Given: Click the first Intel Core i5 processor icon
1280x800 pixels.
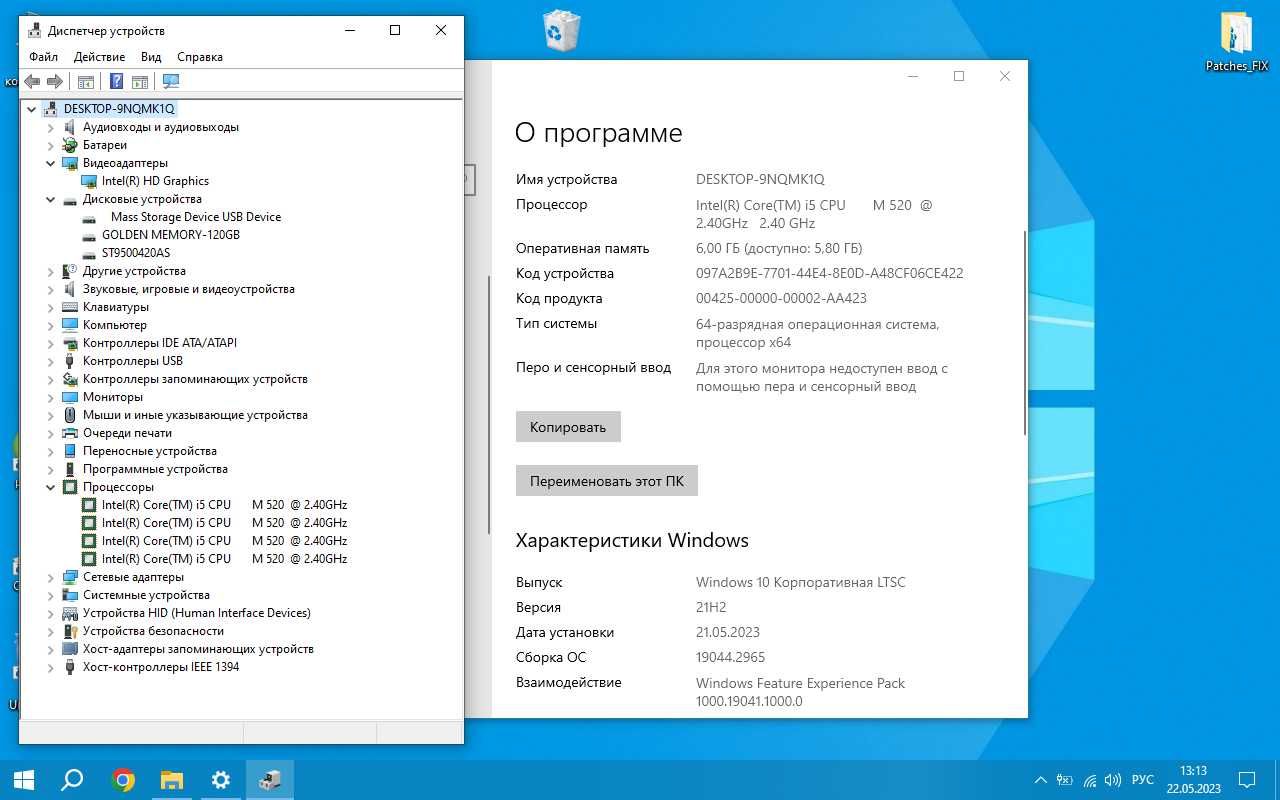Looking at the screenshot, I should pyautogui.click(x=89, y=505).
